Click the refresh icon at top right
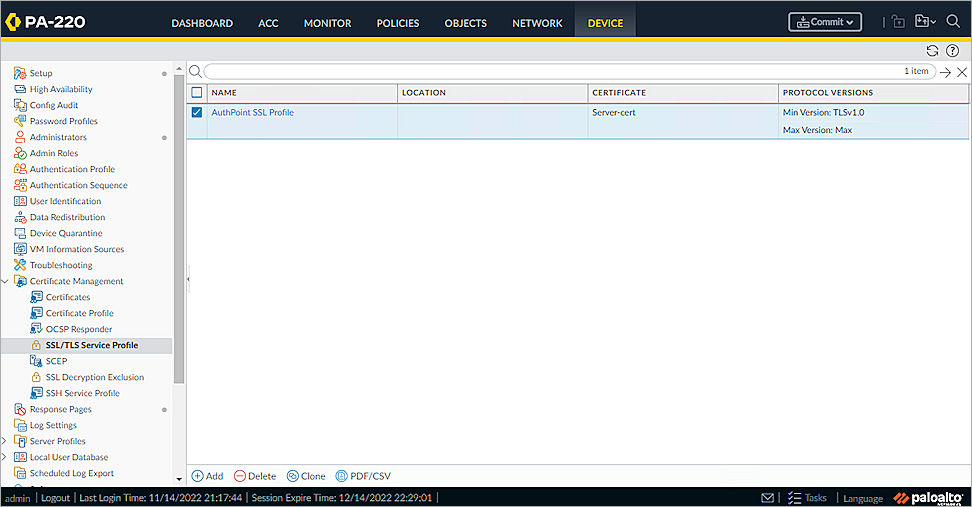Image resolution: width=972 pixels, height=507 pixels. click(x=932, y=51)
